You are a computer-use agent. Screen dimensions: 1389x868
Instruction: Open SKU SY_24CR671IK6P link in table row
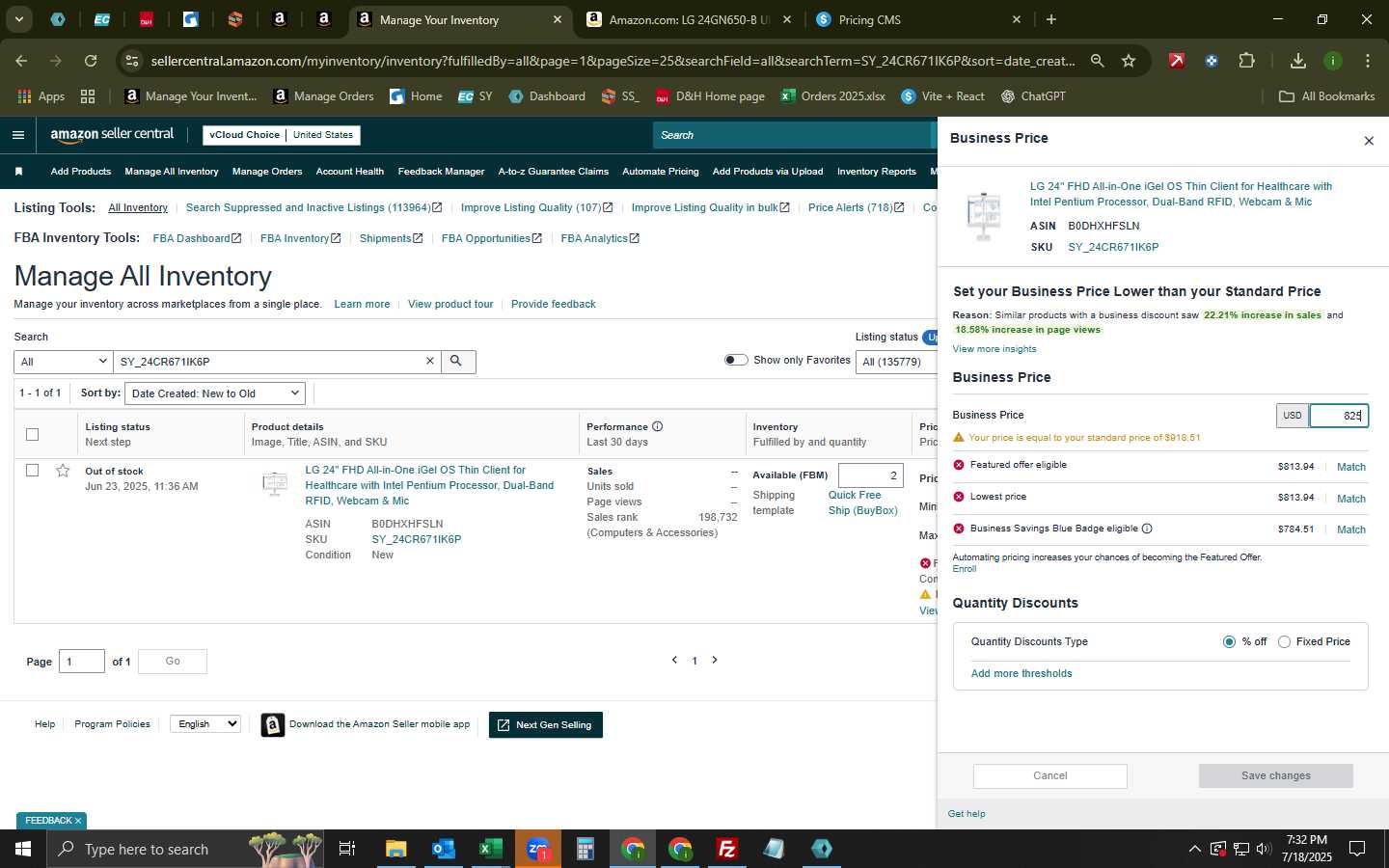pyautogui.click(x=416, y=539)
